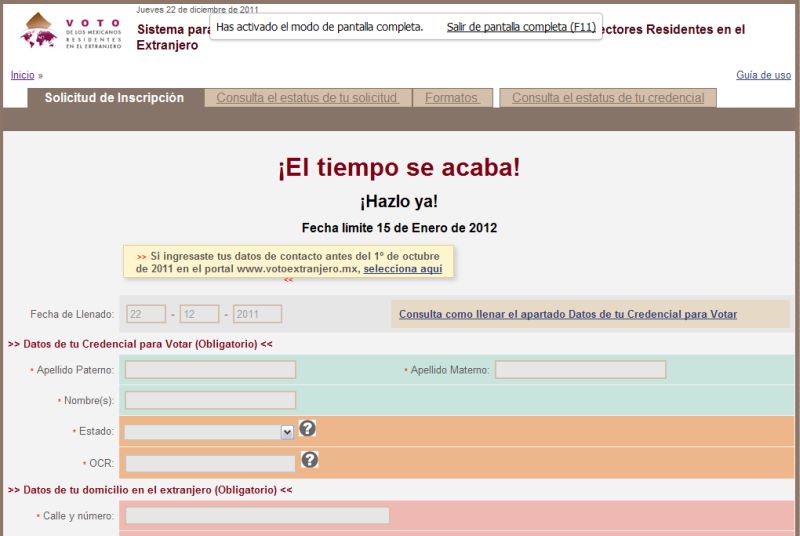The image size is (800, 536).
Task: Open the Formatos tab
Action: pyautogui.click(x=451, y=98)
